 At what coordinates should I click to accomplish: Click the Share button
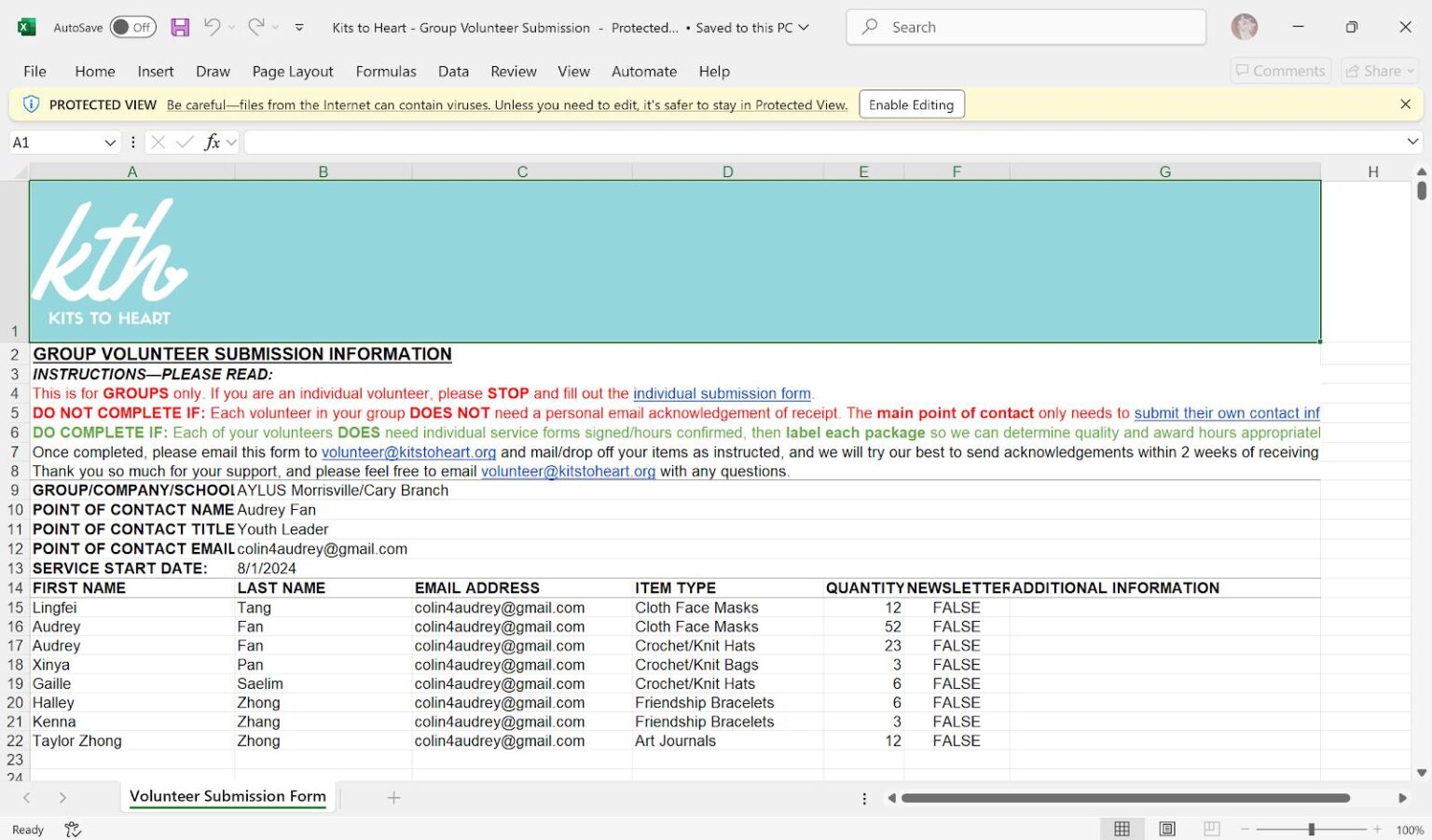1380,71
